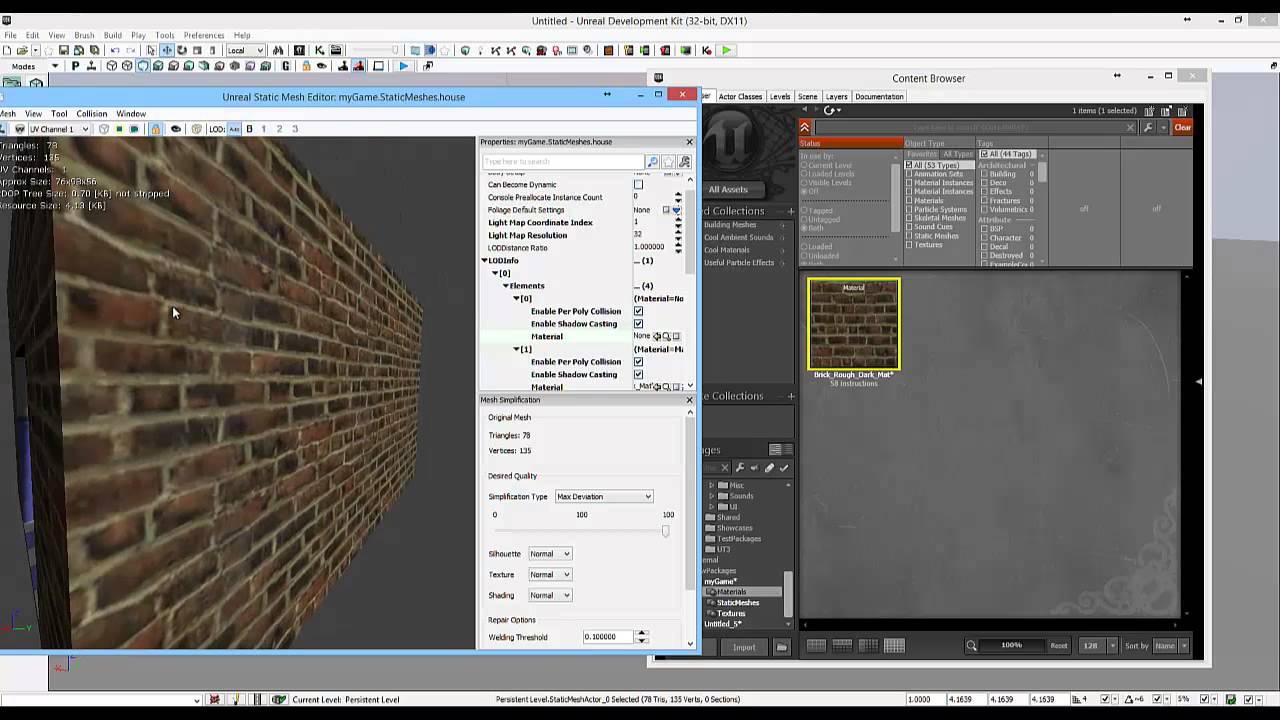Viewport: 1280px width, 720px height.
Task: Select LOD B (base) in mesh editor toolbar
Action: tap(249, 129)
